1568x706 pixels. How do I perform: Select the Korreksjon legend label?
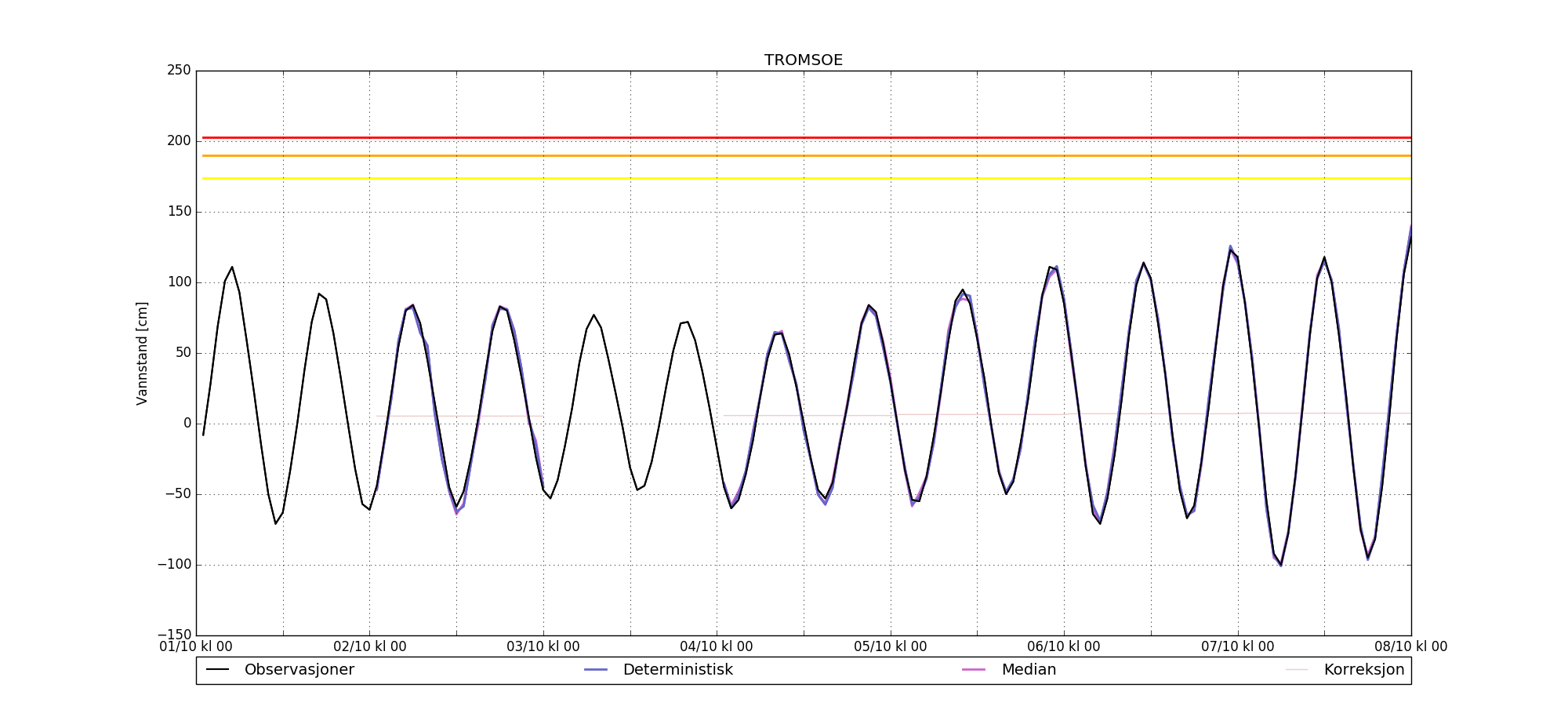[1363, 670]
